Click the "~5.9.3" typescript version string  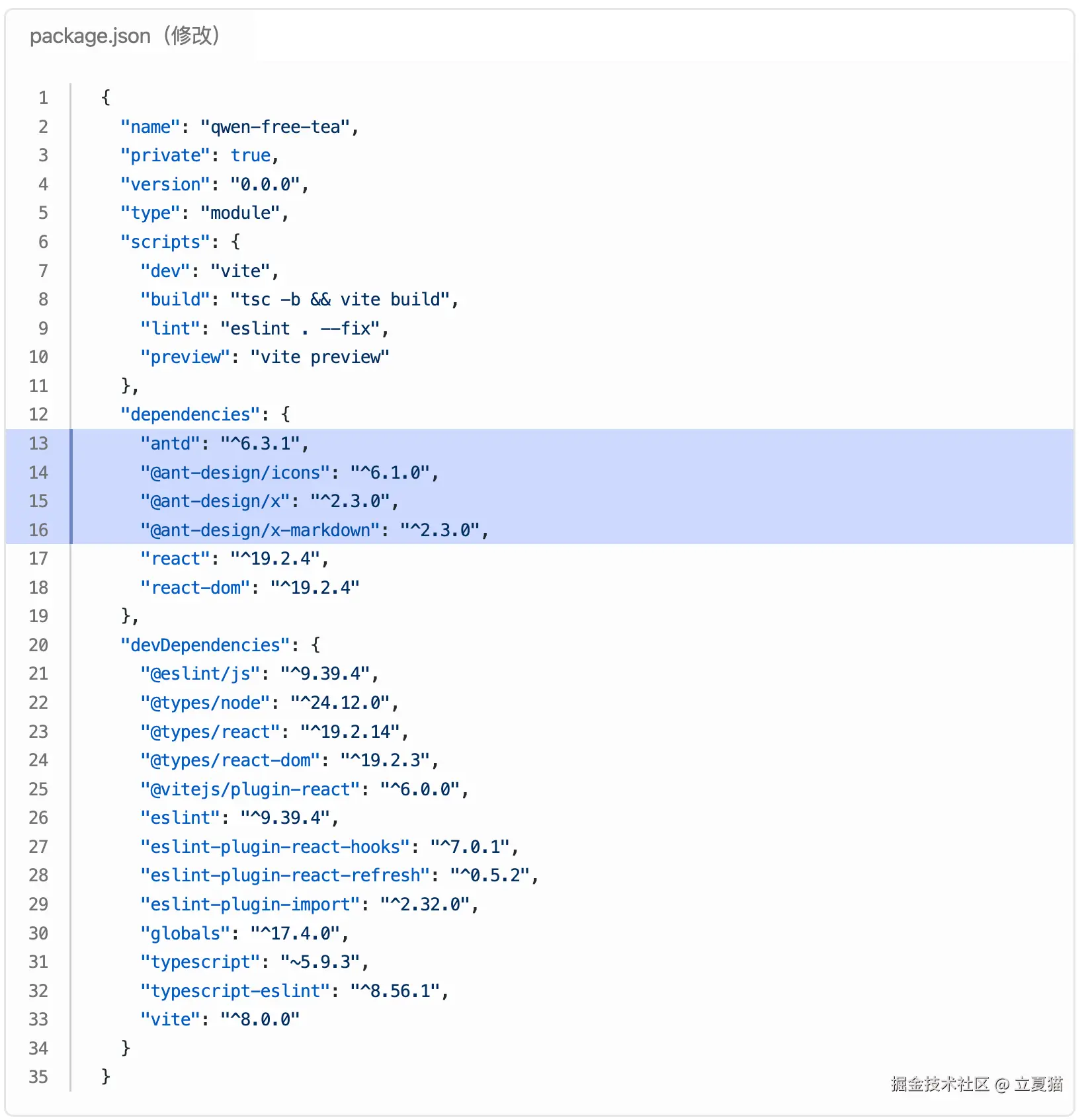click(320, 962)
